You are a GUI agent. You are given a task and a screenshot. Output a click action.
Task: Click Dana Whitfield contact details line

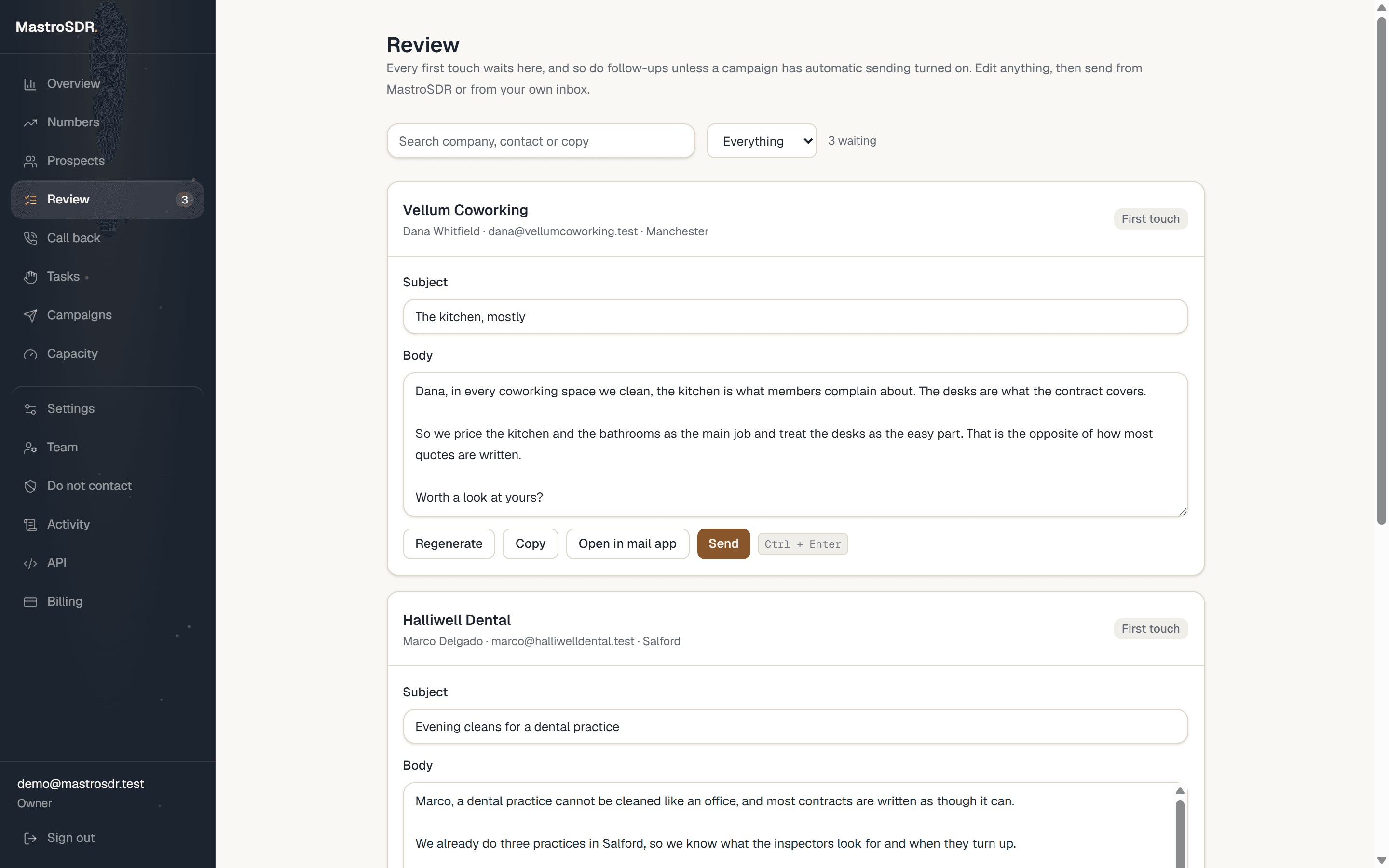coord(555,231)
